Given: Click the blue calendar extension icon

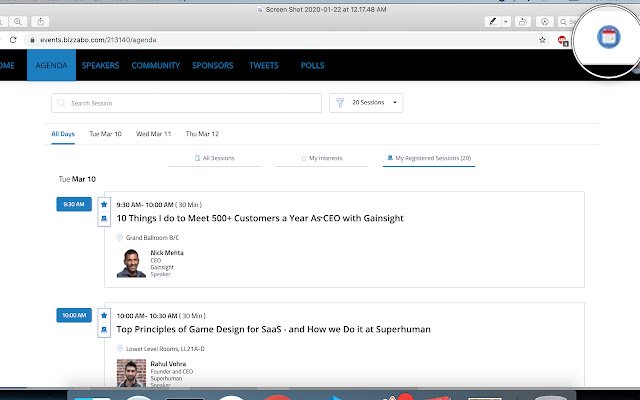Looking at the screenshot, I should point(609,37).
